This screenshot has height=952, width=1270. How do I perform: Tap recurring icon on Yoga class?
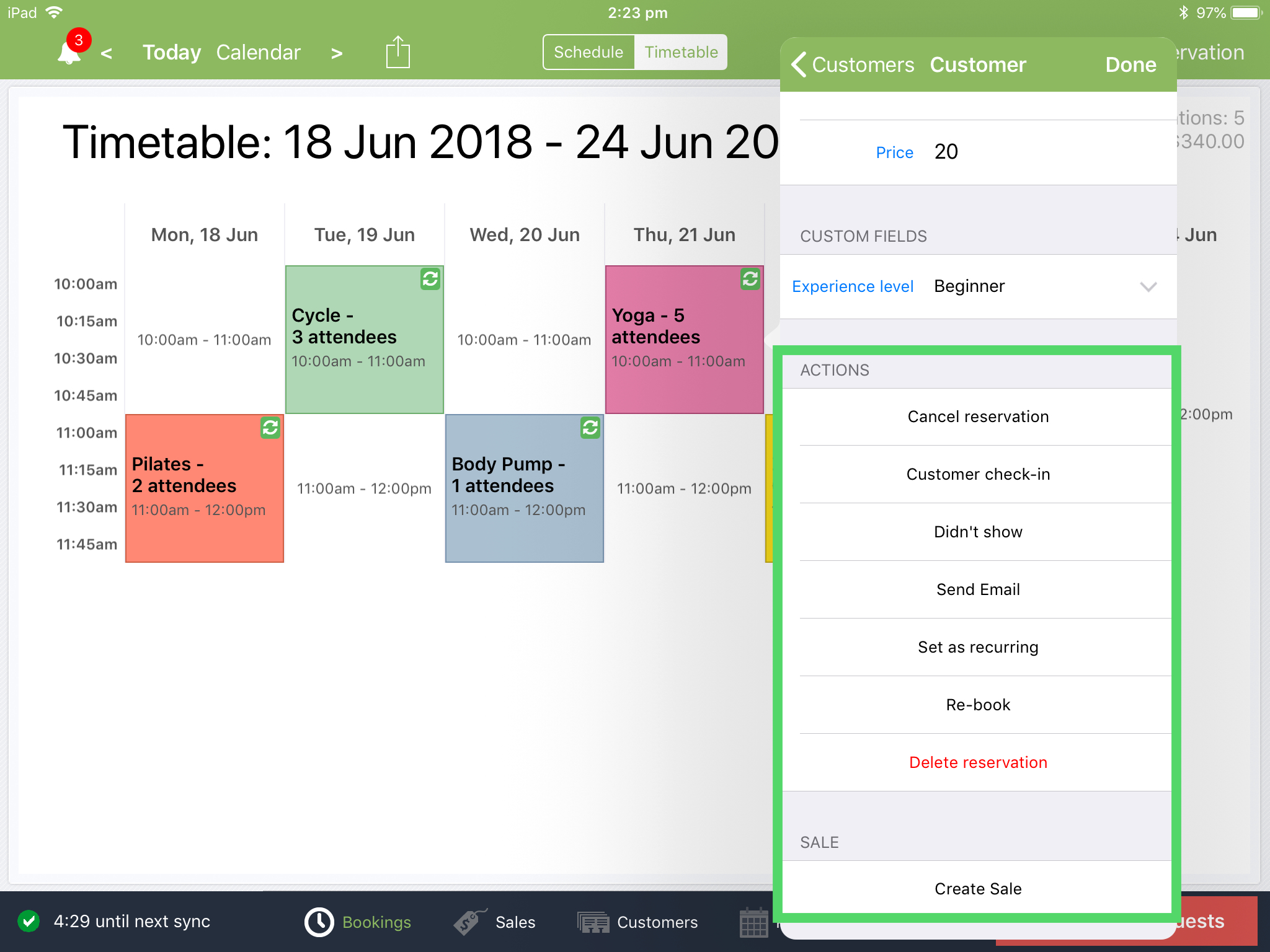750,279
